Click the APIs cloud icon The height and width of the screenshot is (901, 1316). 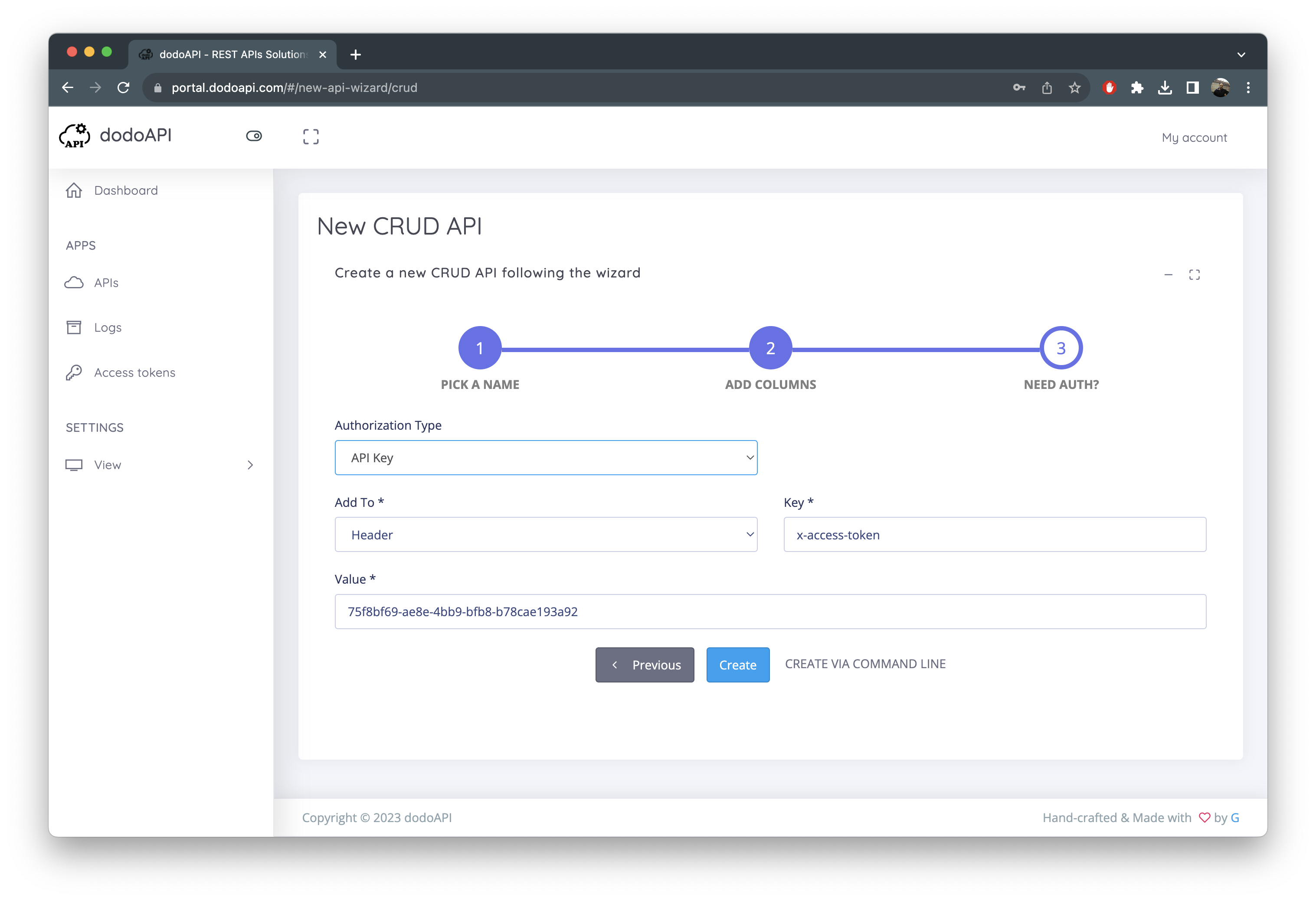(x=74, y=282)
